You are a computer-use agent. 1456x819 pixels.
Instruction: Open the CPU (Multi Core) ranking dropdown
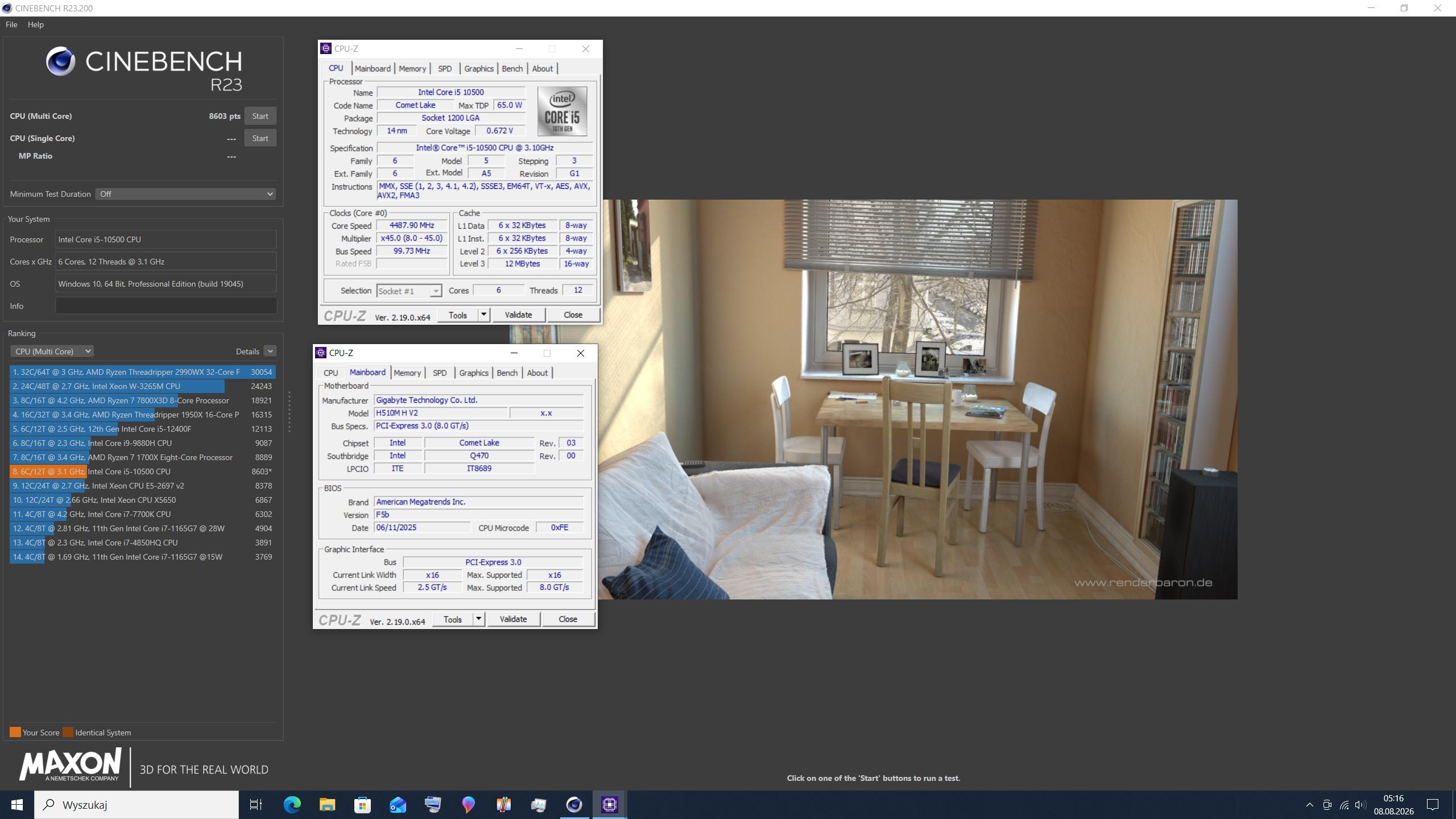52,351
